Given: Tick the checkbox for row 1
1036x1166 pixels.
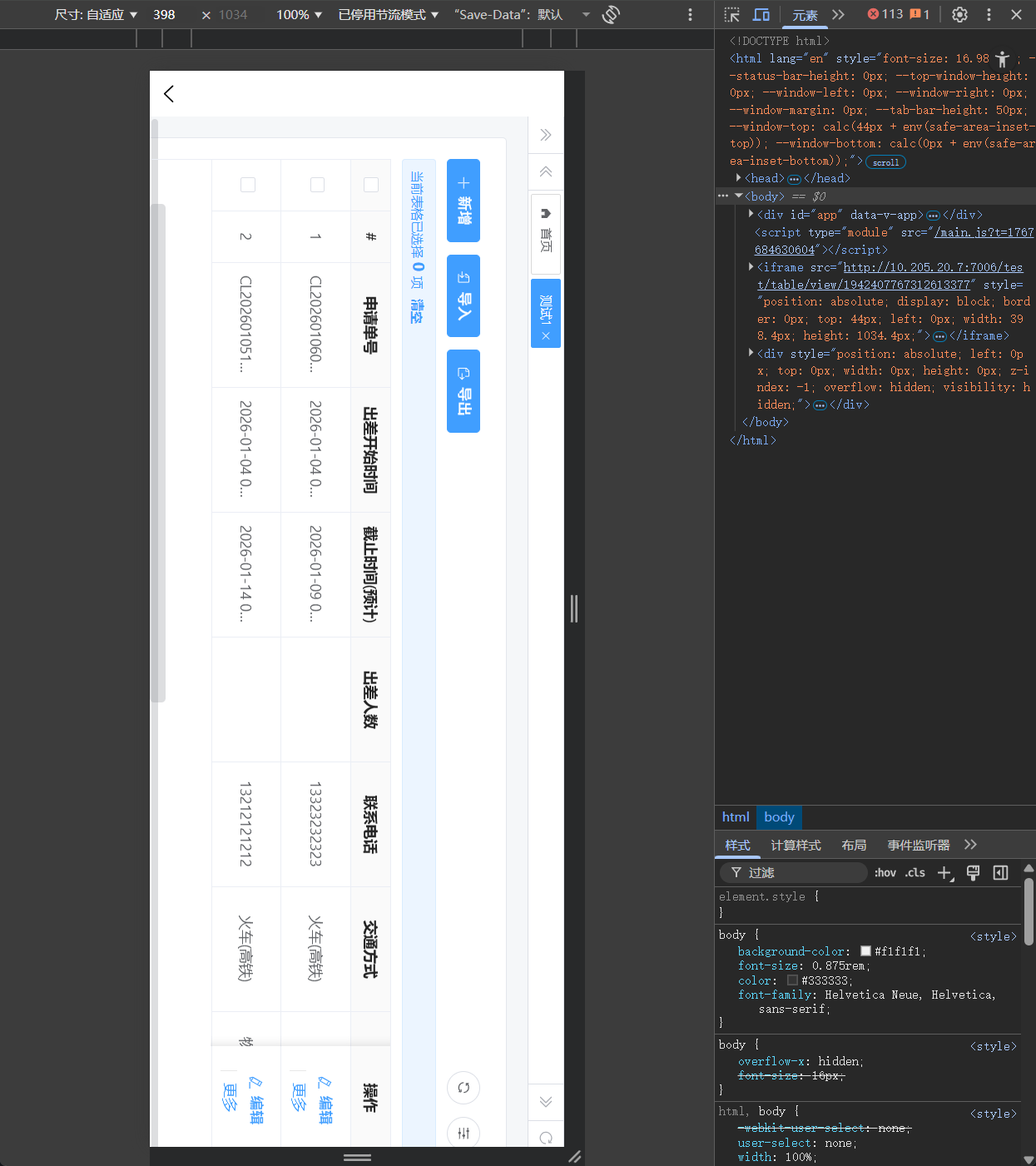Looking at the screenshot, I should pyautogui.click(x=317, y=185).
